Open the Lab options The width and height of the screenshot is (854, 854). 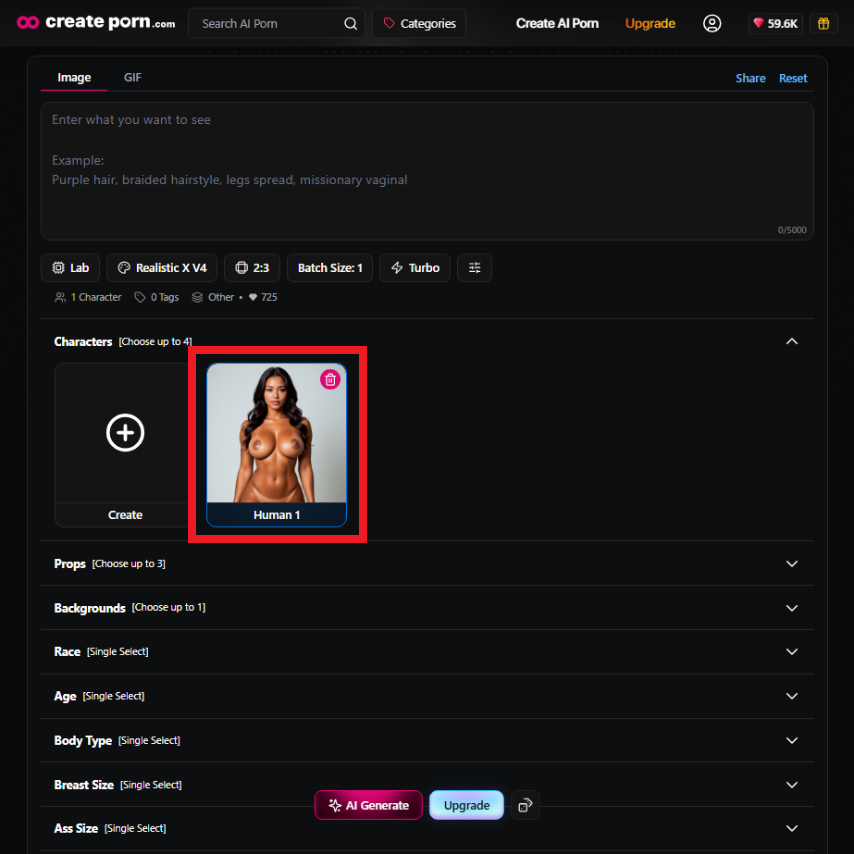[x=70, y=267]
